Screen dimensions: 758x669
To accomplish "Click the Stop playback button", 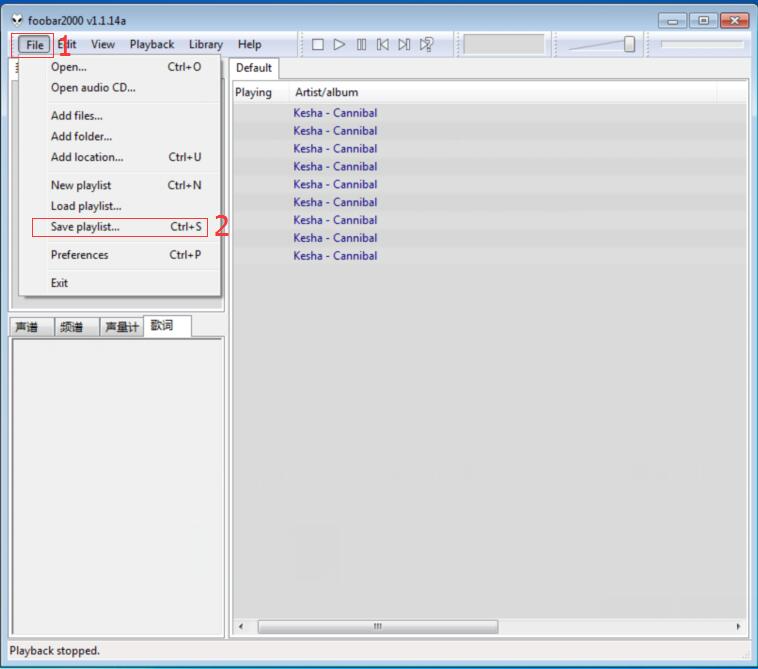I will point(318,45).
